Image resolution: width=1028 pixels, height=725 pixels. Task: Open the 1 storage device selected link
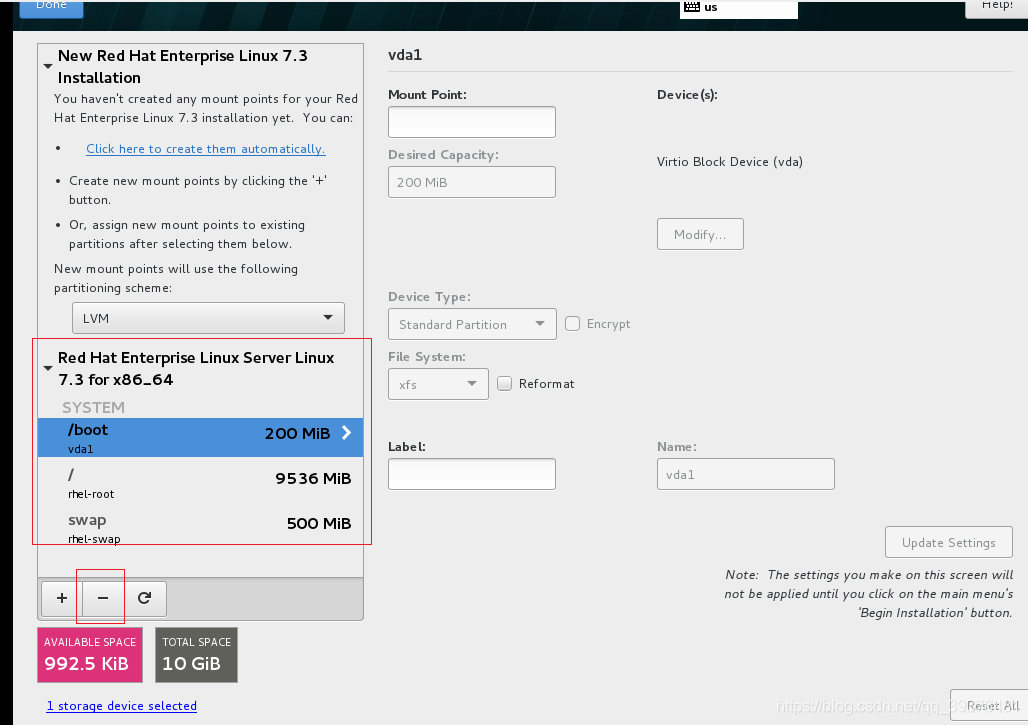(121, 706)
